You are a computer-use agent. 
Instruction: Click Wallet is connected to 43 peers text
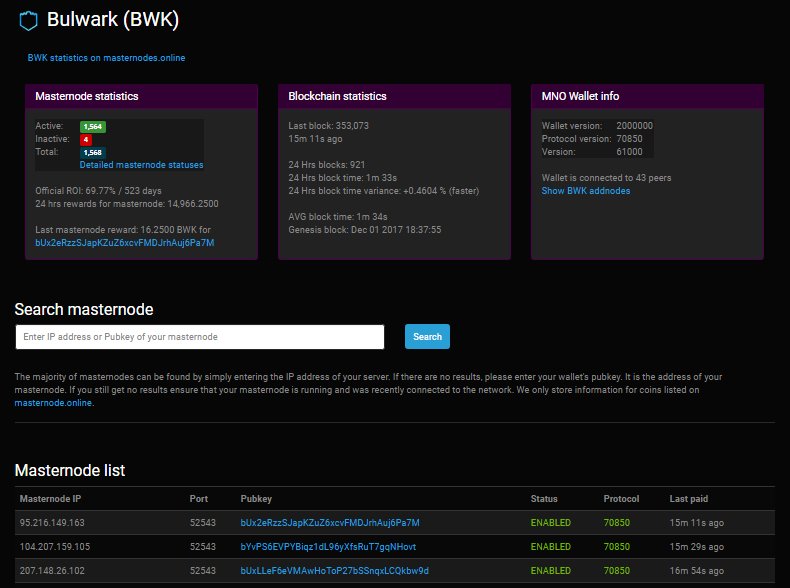click(x=606, y=178)
